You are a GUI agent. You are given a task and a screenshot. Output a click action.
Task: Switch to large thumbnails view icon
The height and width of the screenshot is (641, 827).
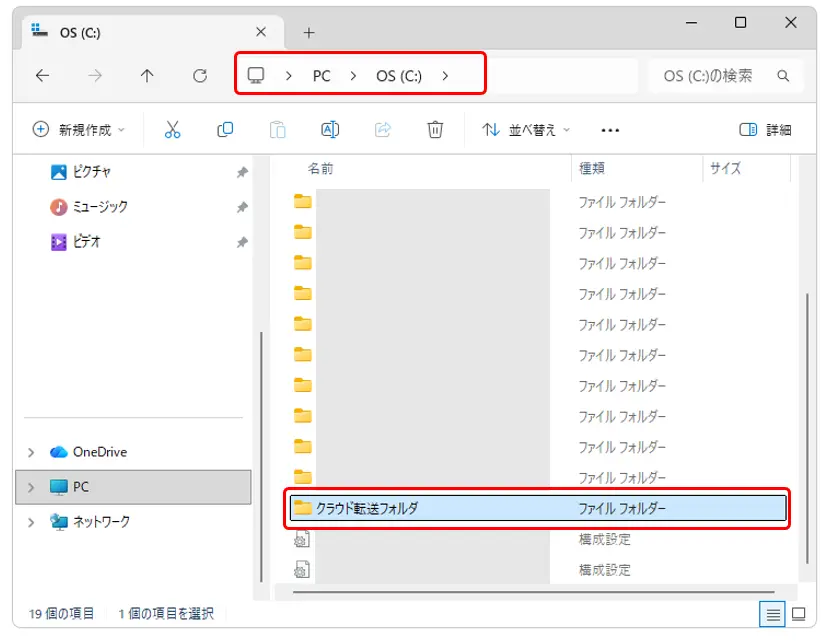tap(799, 613)
